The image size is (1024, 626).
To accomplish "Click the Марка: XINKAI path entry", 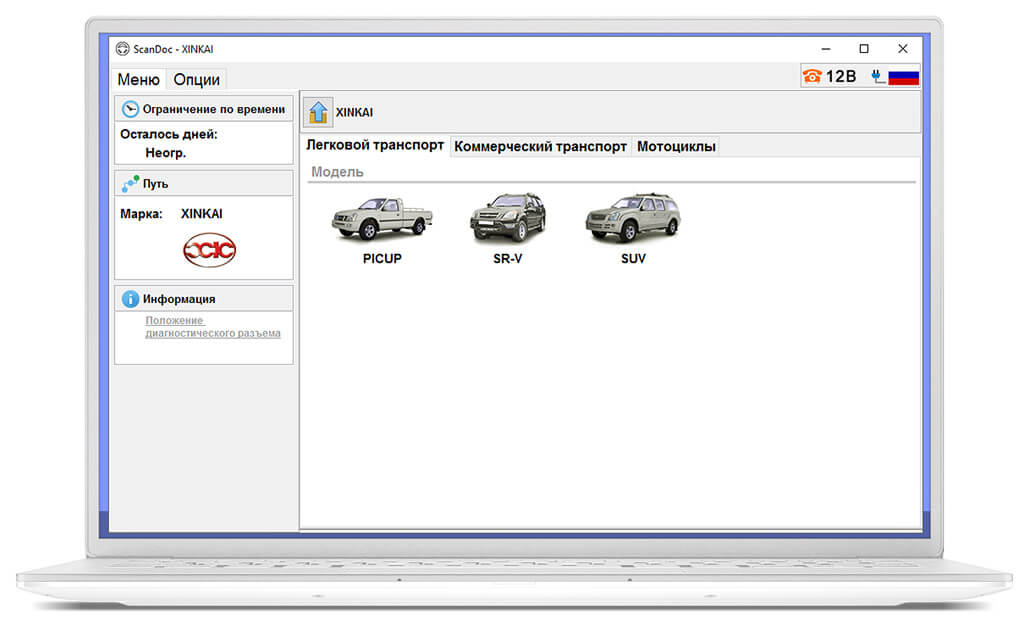I will click(171, 213).
